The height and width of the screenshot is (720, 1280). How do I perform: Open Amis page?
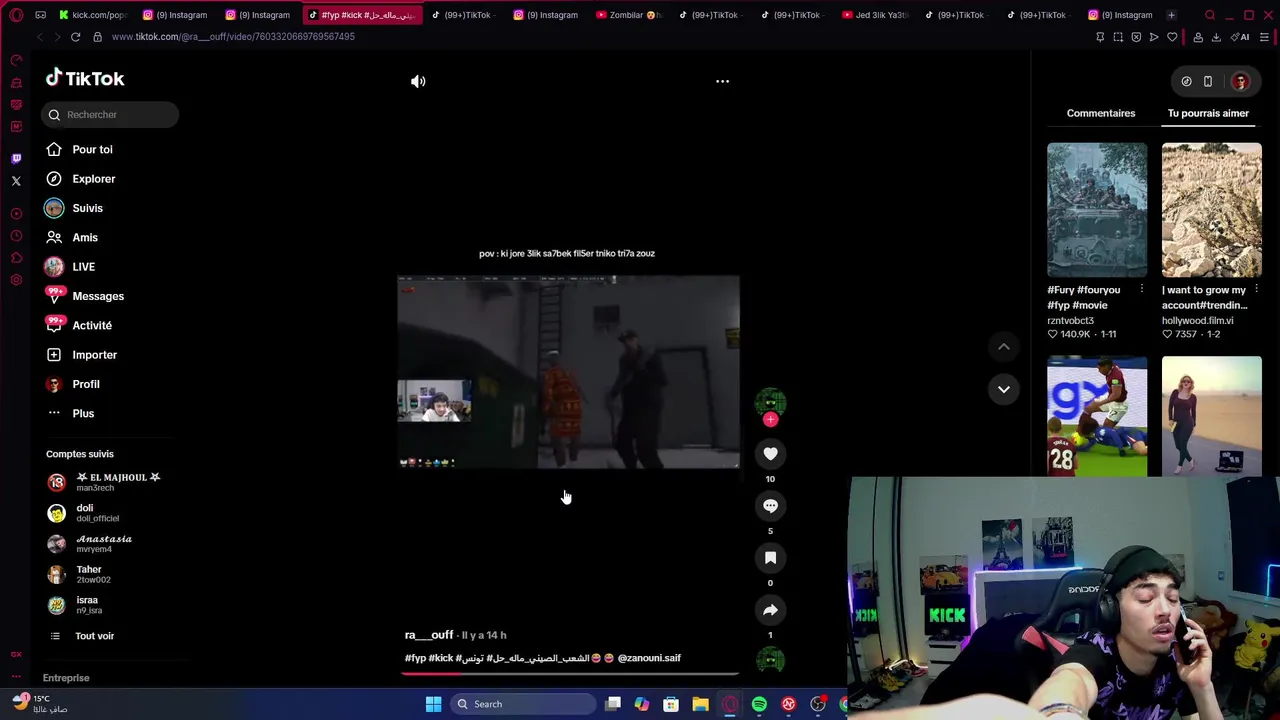[x=85, y=238]
